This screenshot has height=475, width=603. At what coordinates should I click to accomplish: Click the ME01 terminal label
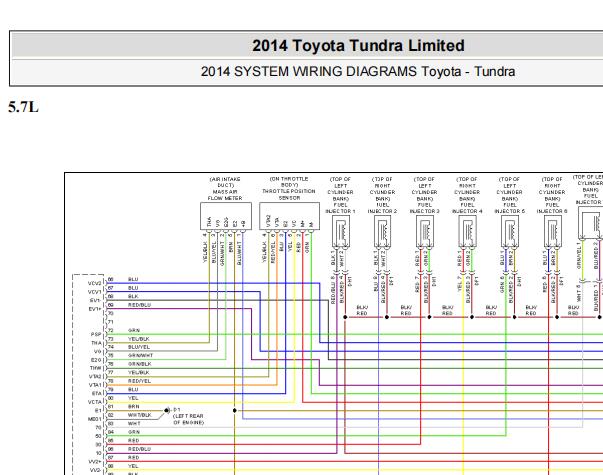click(x=95, y=419)
